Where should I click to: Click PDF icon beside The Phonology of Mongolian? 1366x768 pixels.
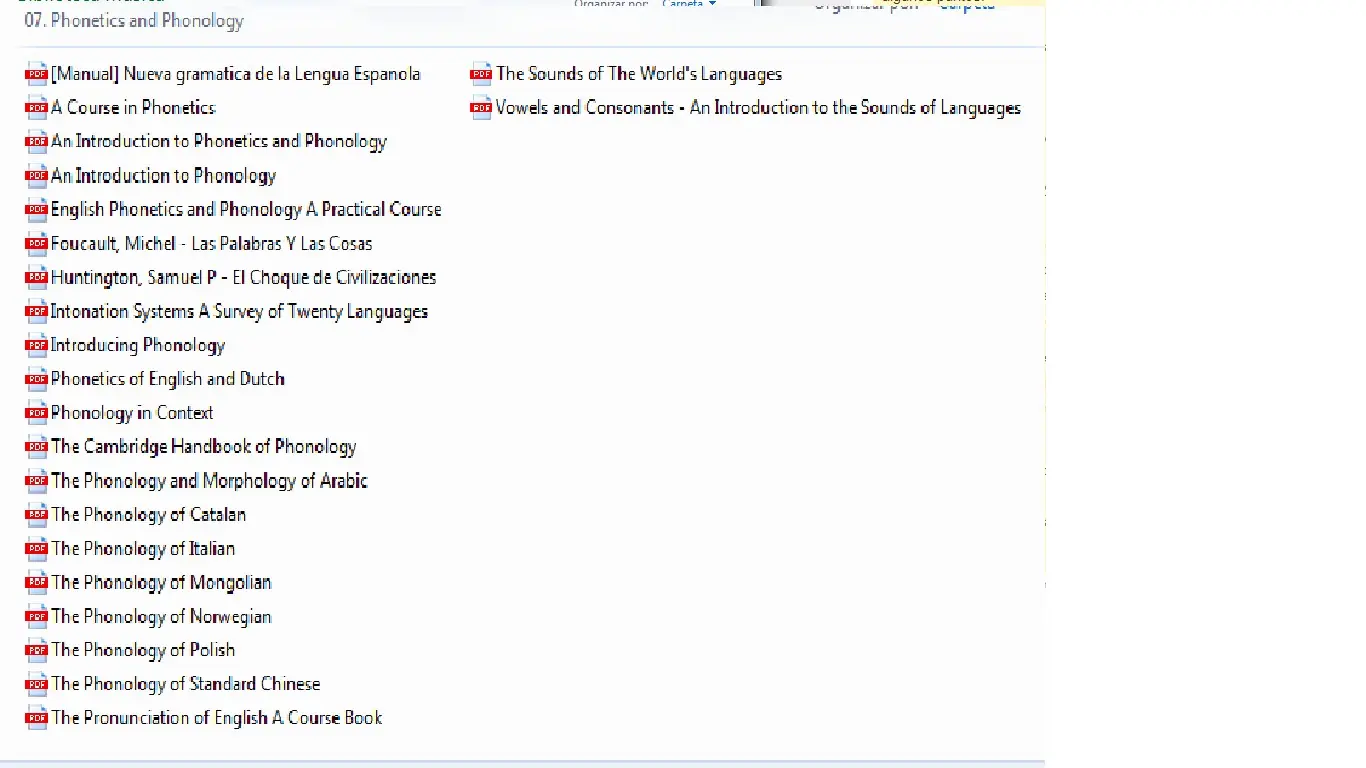coord(37,583)
